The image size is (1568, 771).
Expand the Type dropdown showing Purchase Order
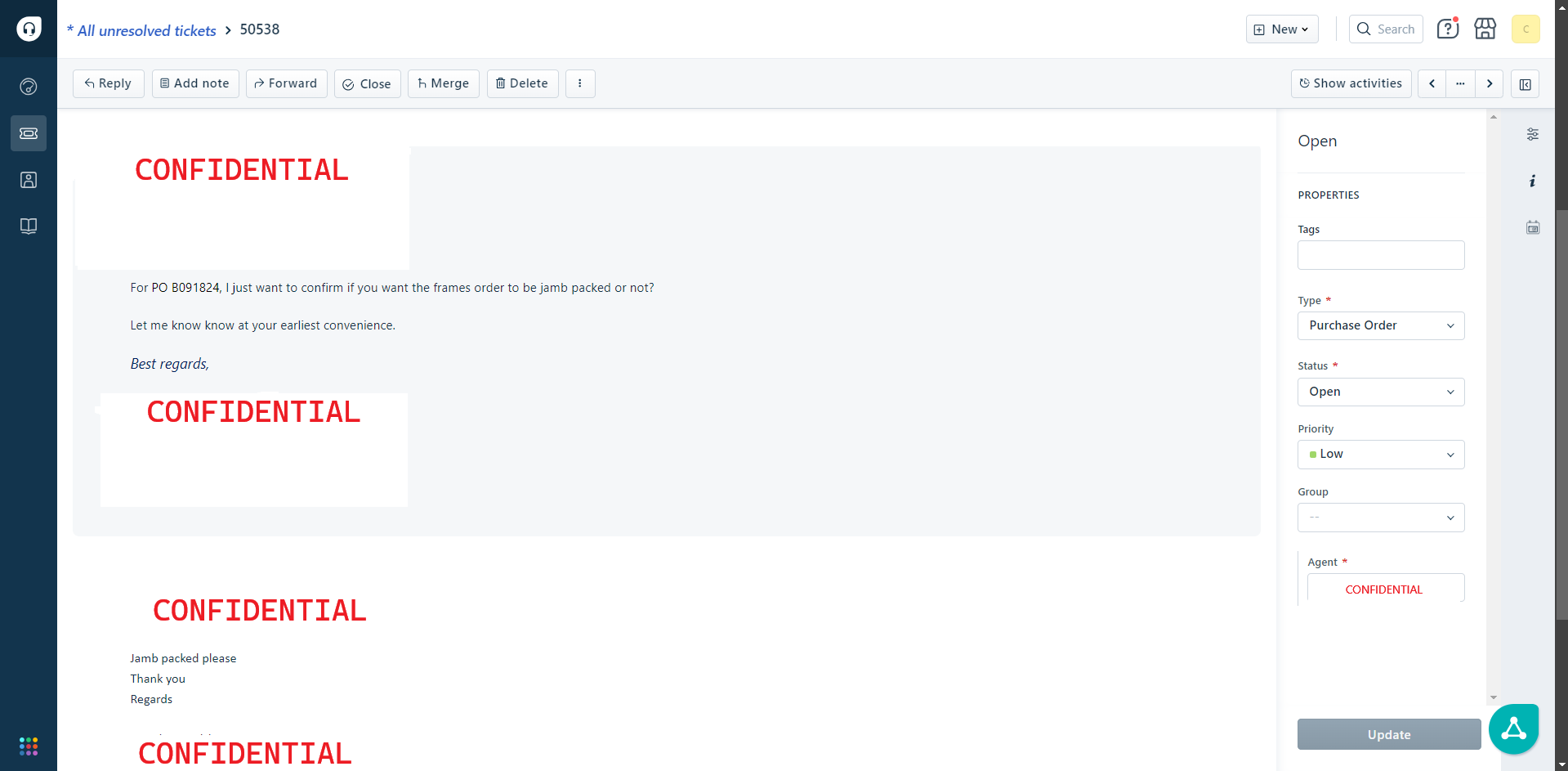point(1381,325)
